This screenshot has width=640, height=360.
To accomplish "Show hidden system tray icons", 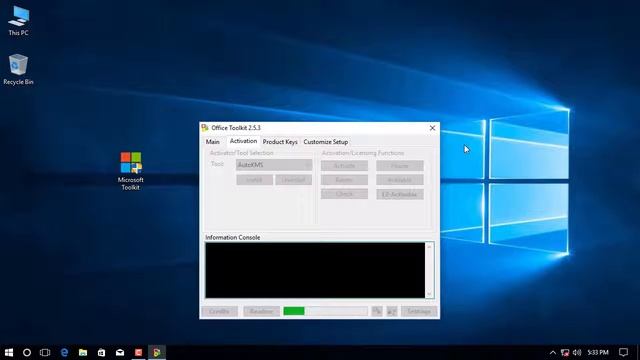I will [553, 352].
